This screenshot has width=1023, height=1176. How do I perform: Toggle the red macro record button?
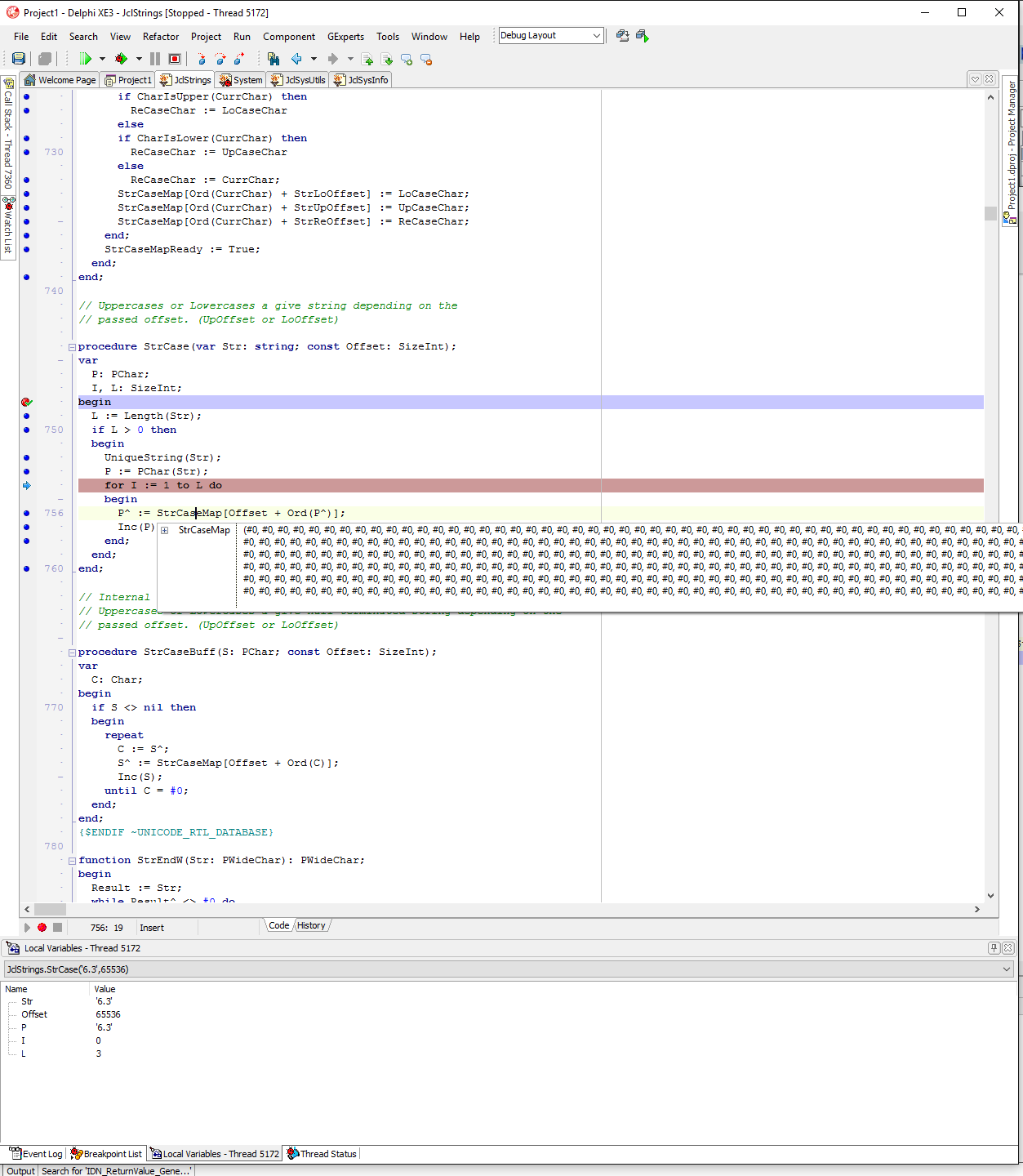tap(42, 927)
